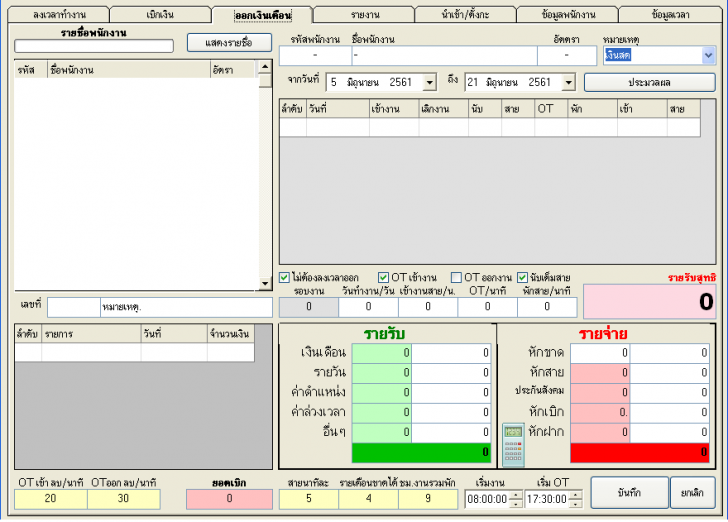
Task: Switch to the เบิกเงิน tab
Action: tap(160, 14)
